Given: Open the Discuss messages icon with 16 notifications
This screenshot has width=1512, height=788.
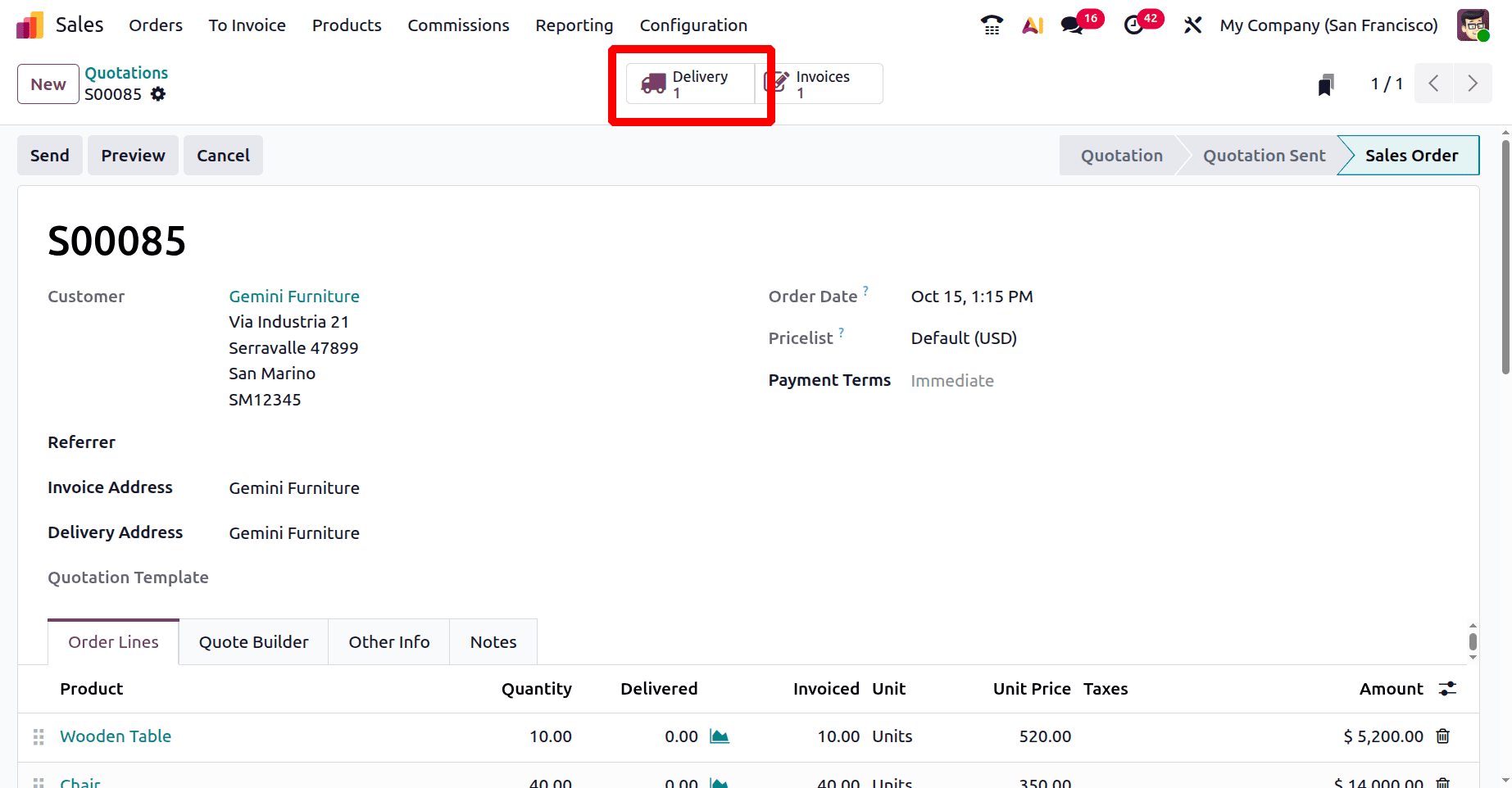Looking at the screenshot, I should pyautogui.click(x=1070, y=25).
